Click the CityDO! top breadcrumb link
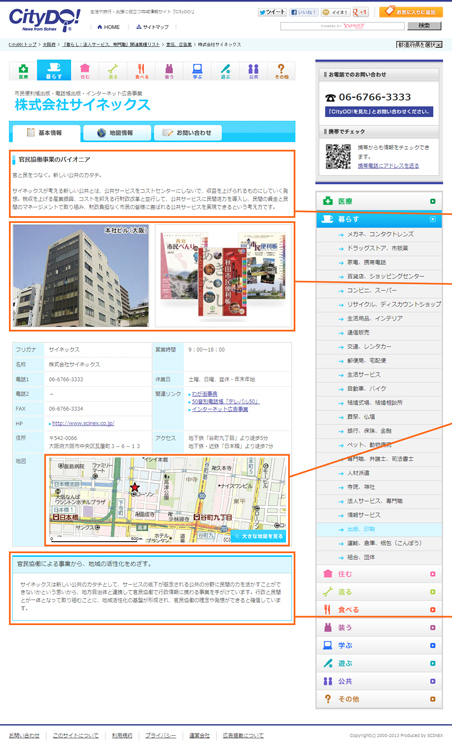This screenshot has width=452, height=754. pos(22,44)
